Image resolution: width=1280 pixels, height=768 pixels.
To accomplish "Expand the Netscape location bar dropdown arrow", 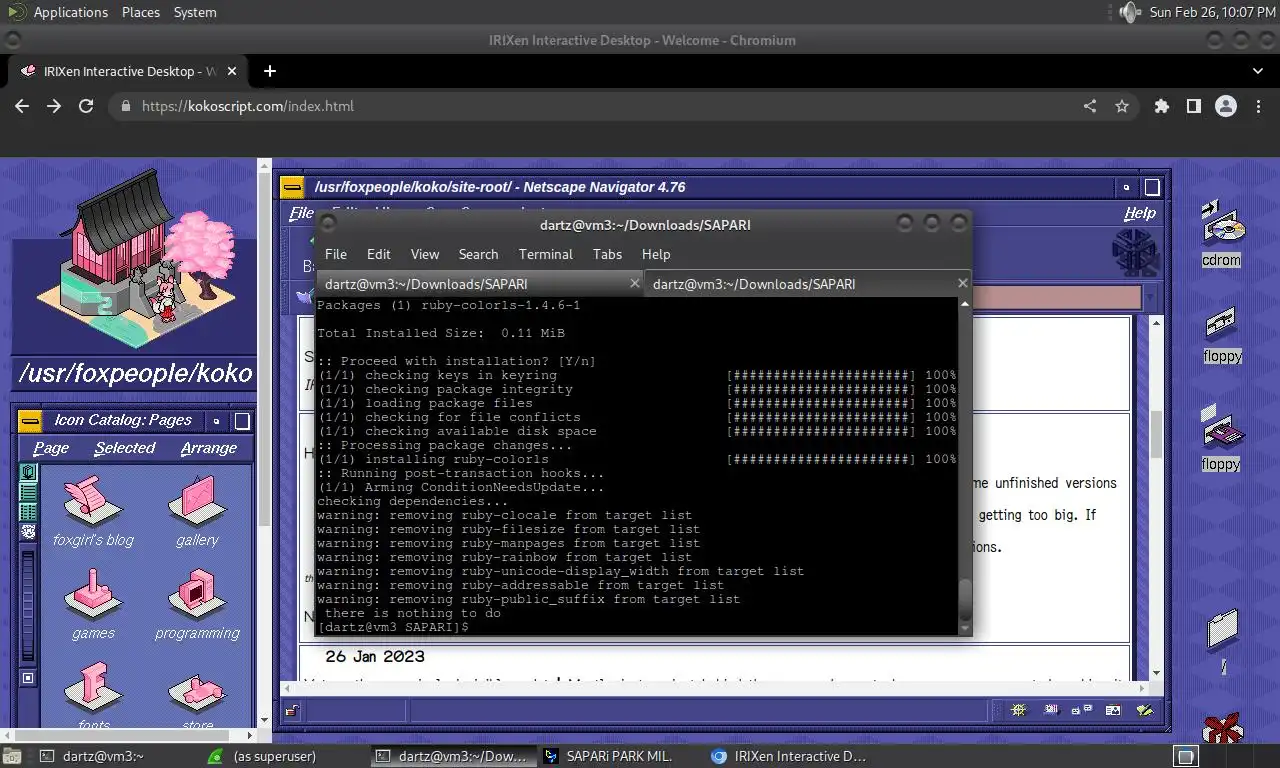I will tap(1150, 298).
